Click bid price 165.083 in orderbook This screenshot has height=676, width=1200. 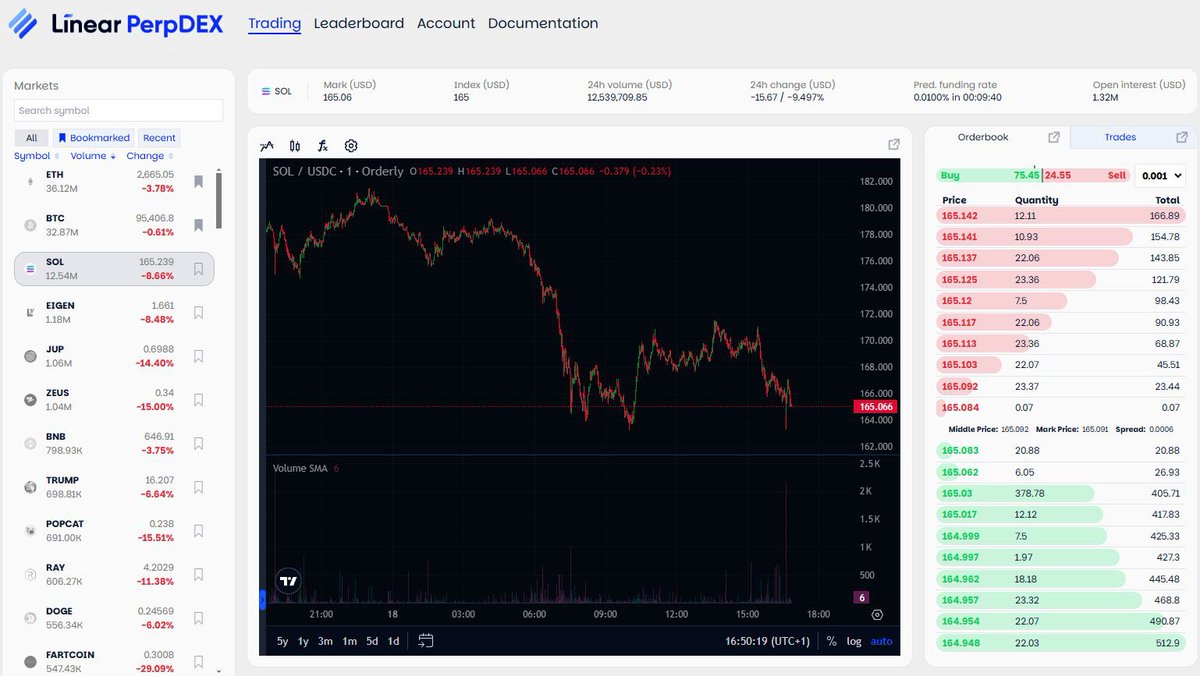(x=960, y=450)
